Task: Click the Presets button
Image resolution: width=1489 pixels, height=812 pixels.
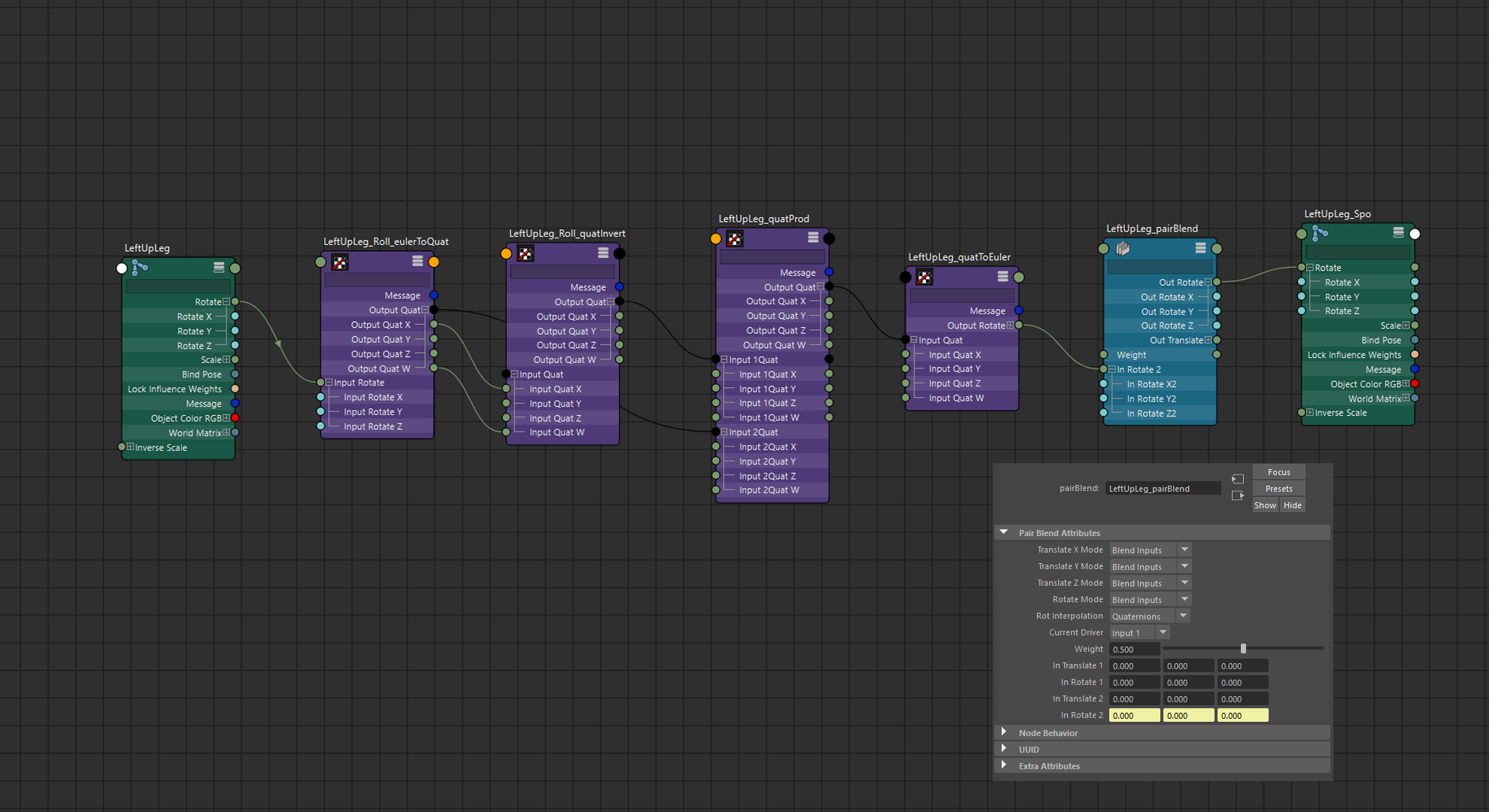Action: coord(1278,489)
